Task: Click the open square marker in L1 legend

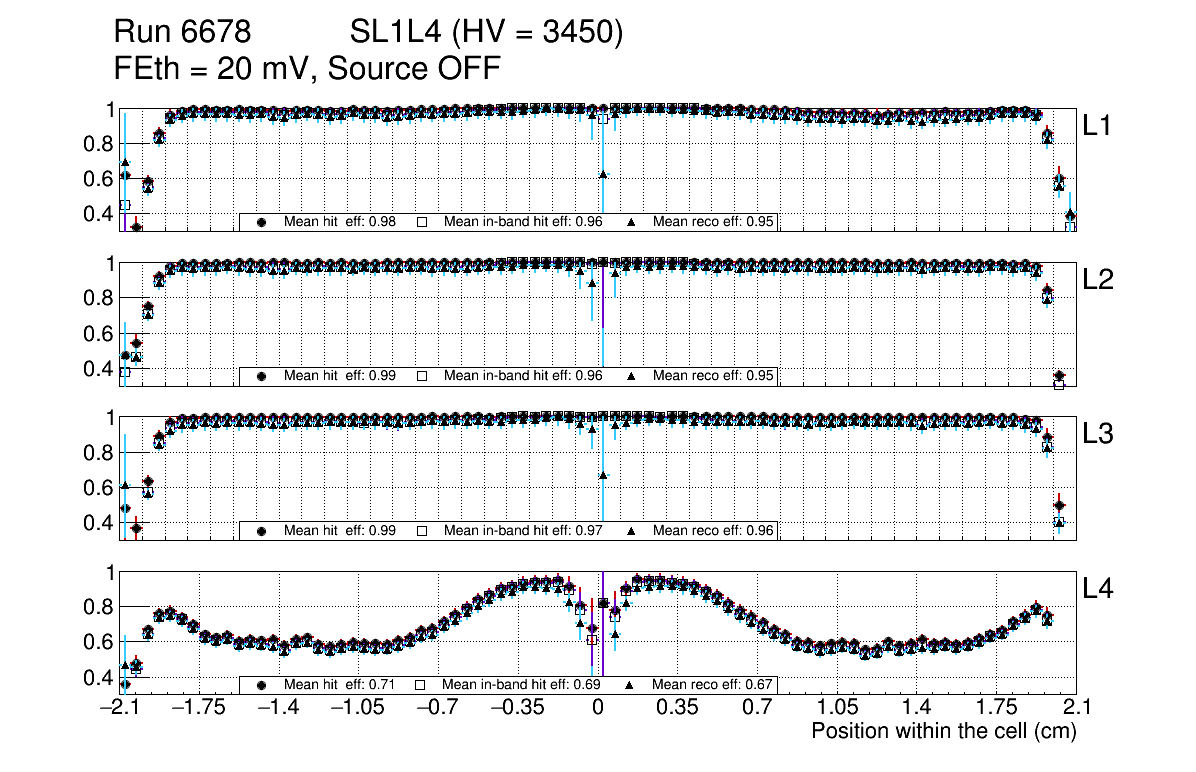Action: pyautogui.click(x=422, y=222)
